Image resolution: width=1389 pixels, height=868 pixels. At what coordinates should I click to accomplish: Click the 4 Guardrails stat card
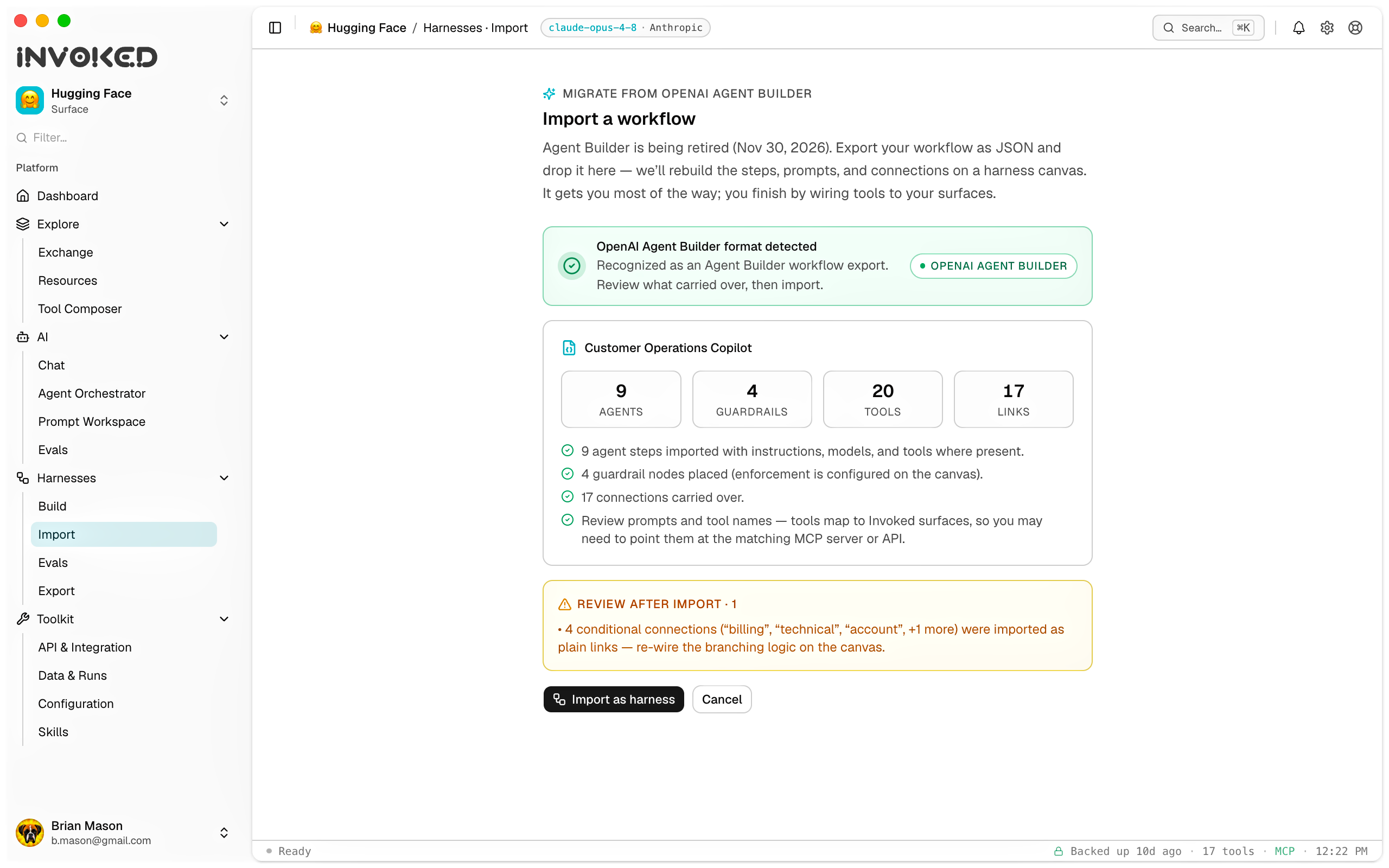click(751, 399)
